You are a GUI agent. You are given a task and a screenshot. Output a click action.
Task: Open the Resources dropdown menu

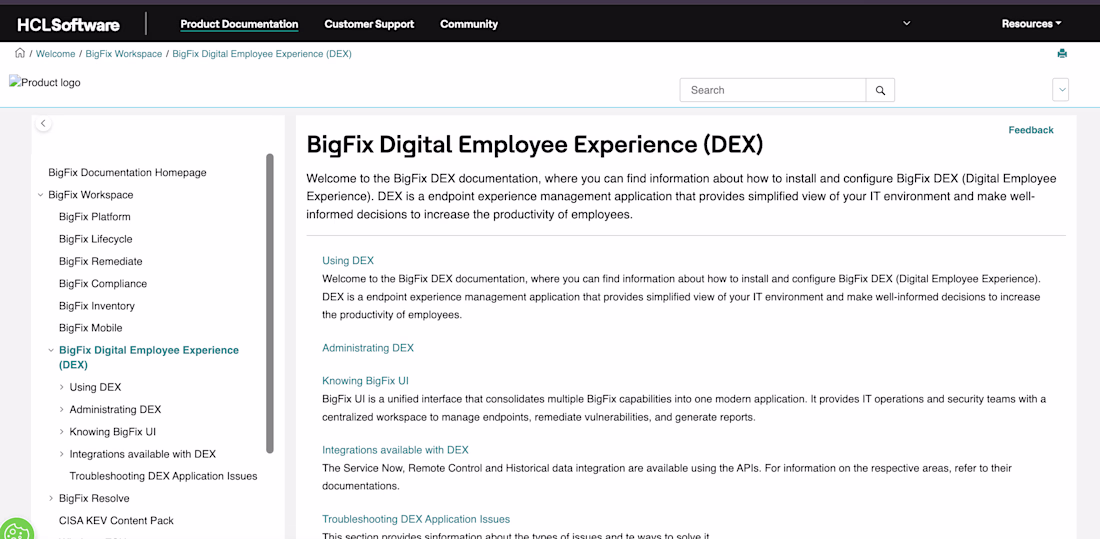tap(1031, 24)
